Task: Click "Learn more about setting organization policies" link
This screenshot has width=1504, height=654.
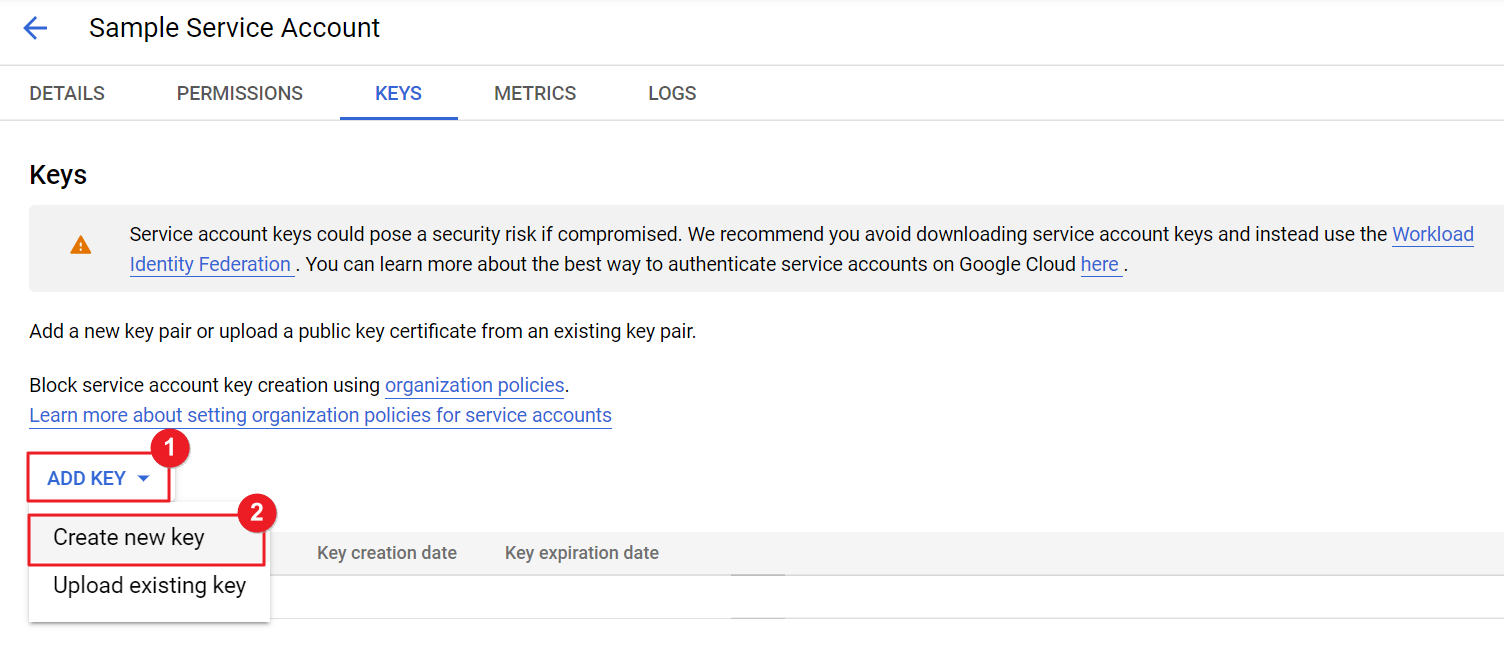Action: tap(320, 416)
